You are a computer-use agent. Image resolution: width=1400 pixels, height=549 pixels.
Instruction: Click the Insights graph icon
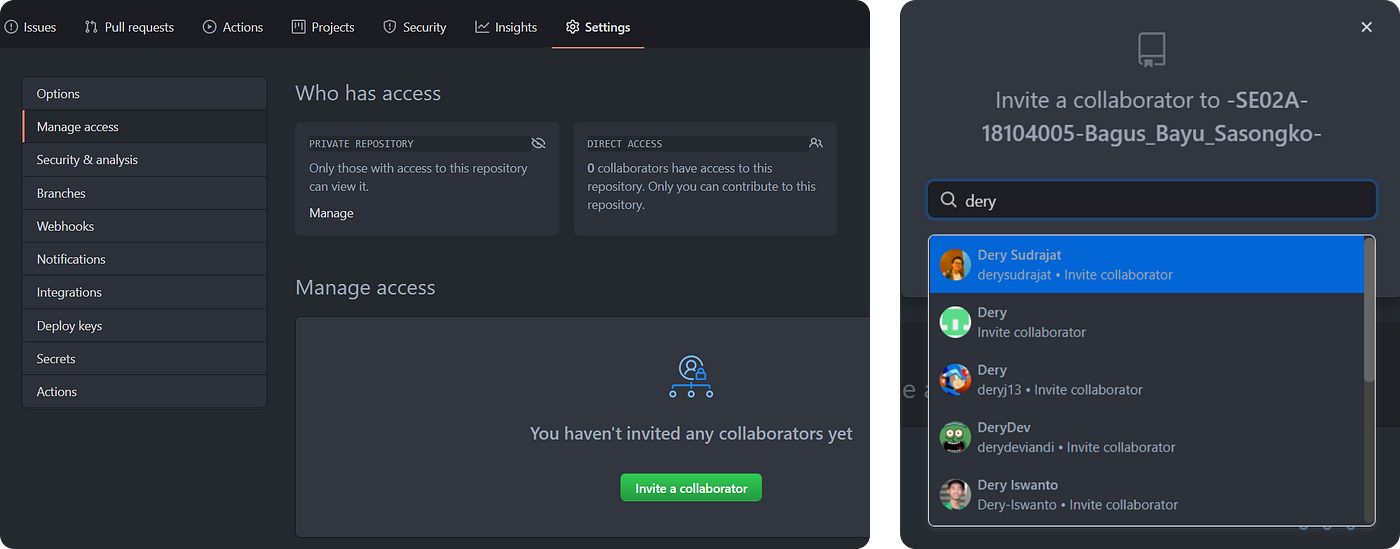482,27
